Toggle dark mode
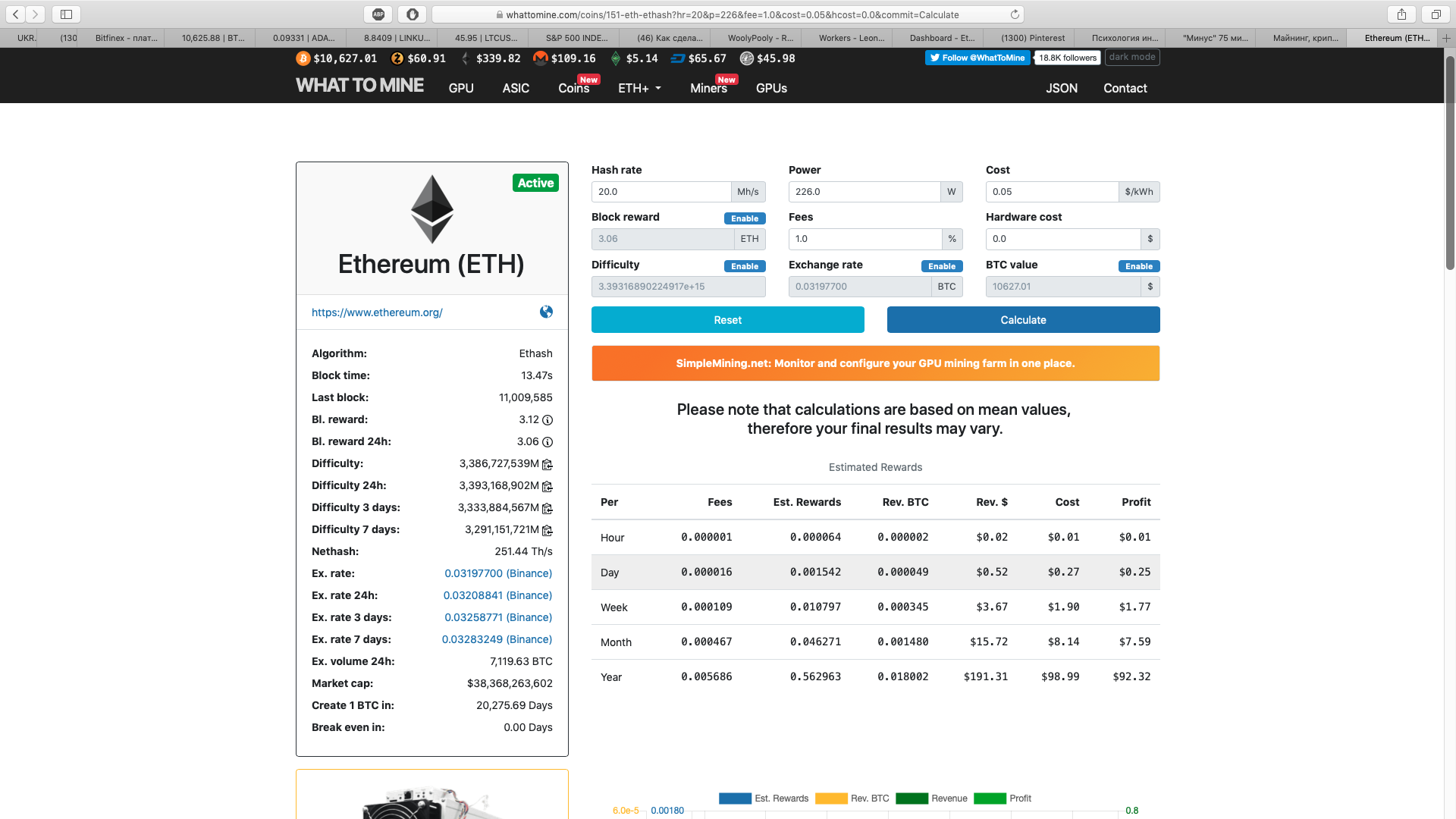This screenshot has height=819, width=1456. pos(1132,57)
